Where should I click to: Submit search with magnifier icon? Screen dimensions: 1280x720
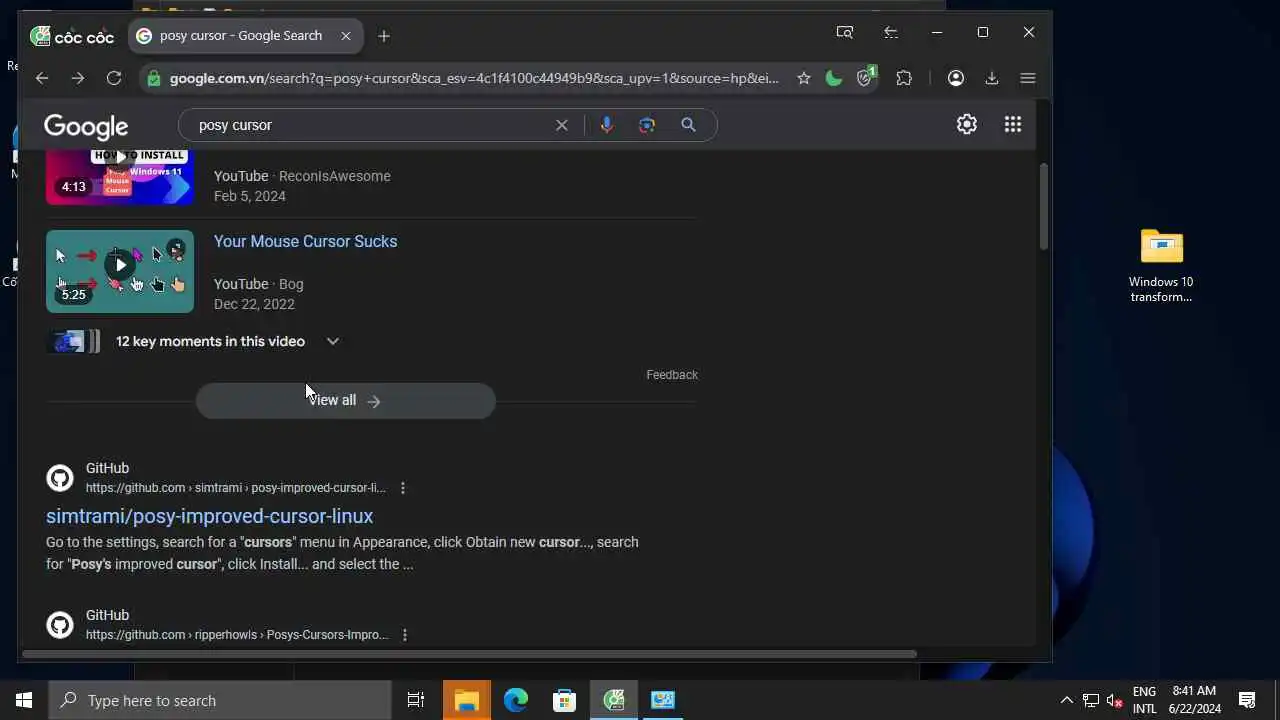pyautogui.click(x=688, y=125)
